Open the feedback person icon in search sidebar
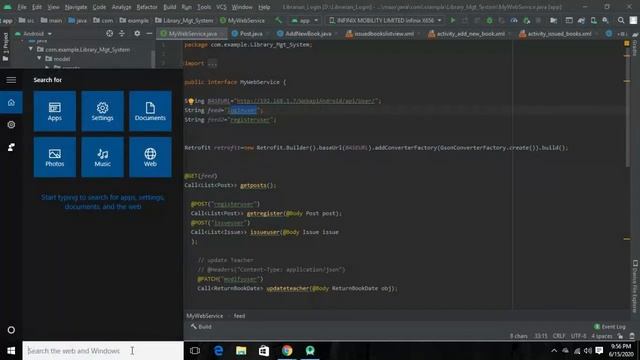 (x=11, y=147)
